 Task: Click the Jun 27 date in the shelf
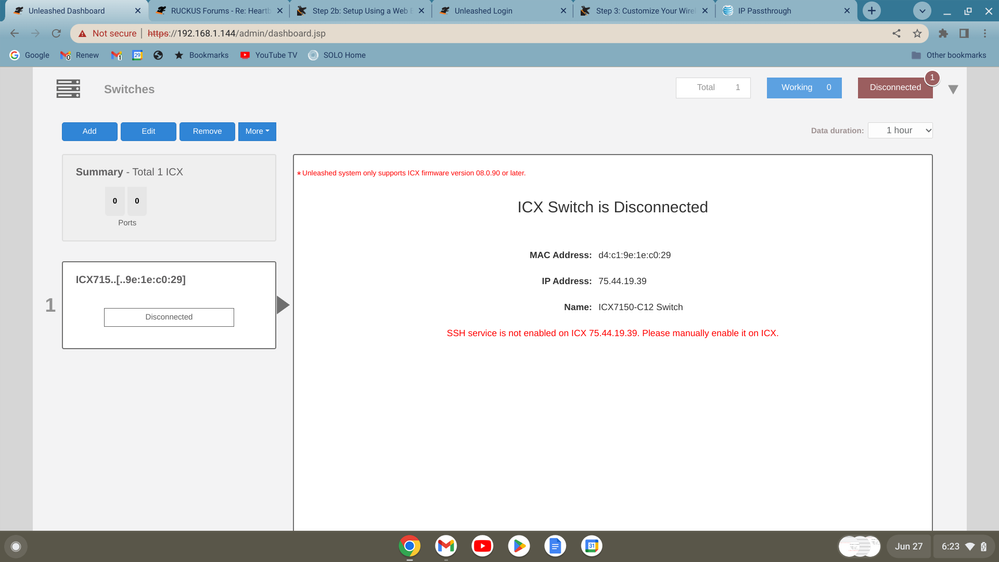909,546
